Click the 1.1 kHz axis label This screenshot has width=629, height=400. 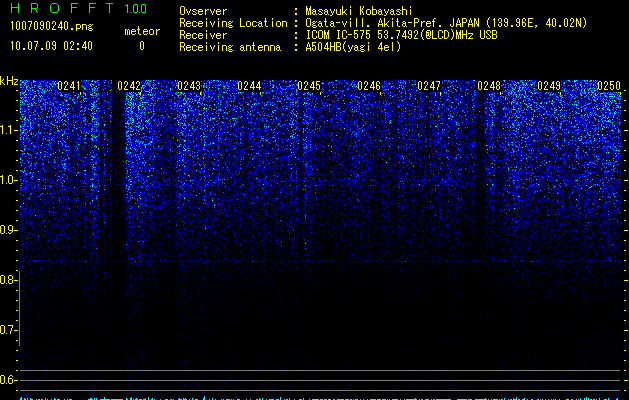pos(9,130)
